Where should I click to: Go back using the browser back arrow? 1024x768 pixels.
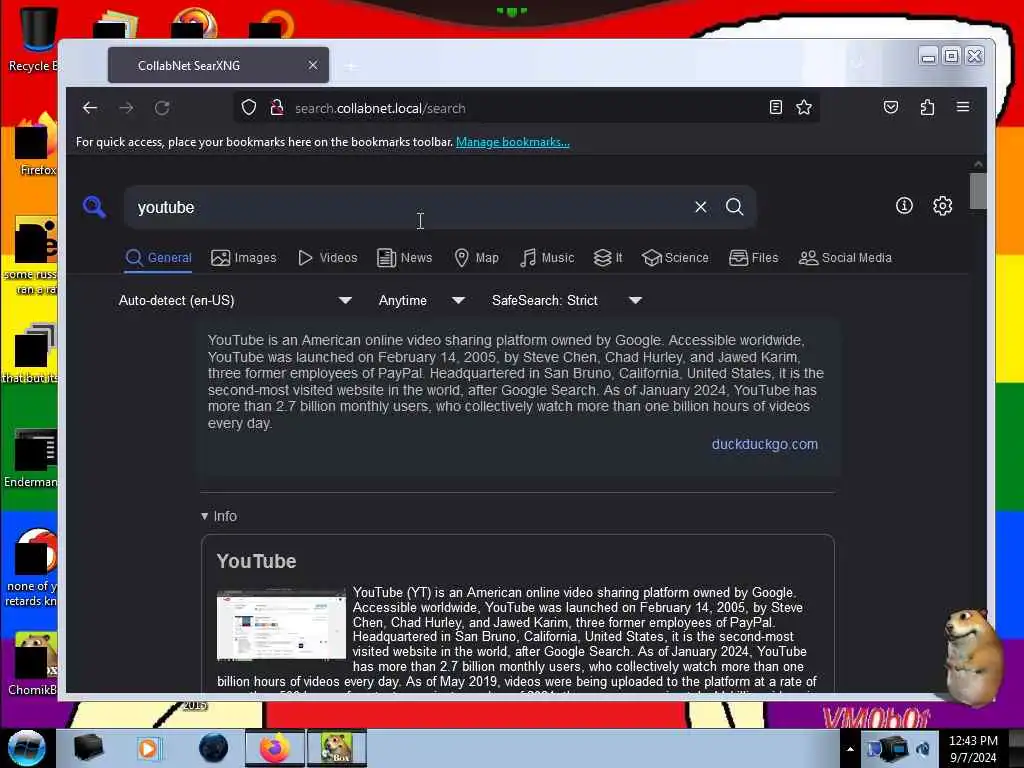point(90,108)
